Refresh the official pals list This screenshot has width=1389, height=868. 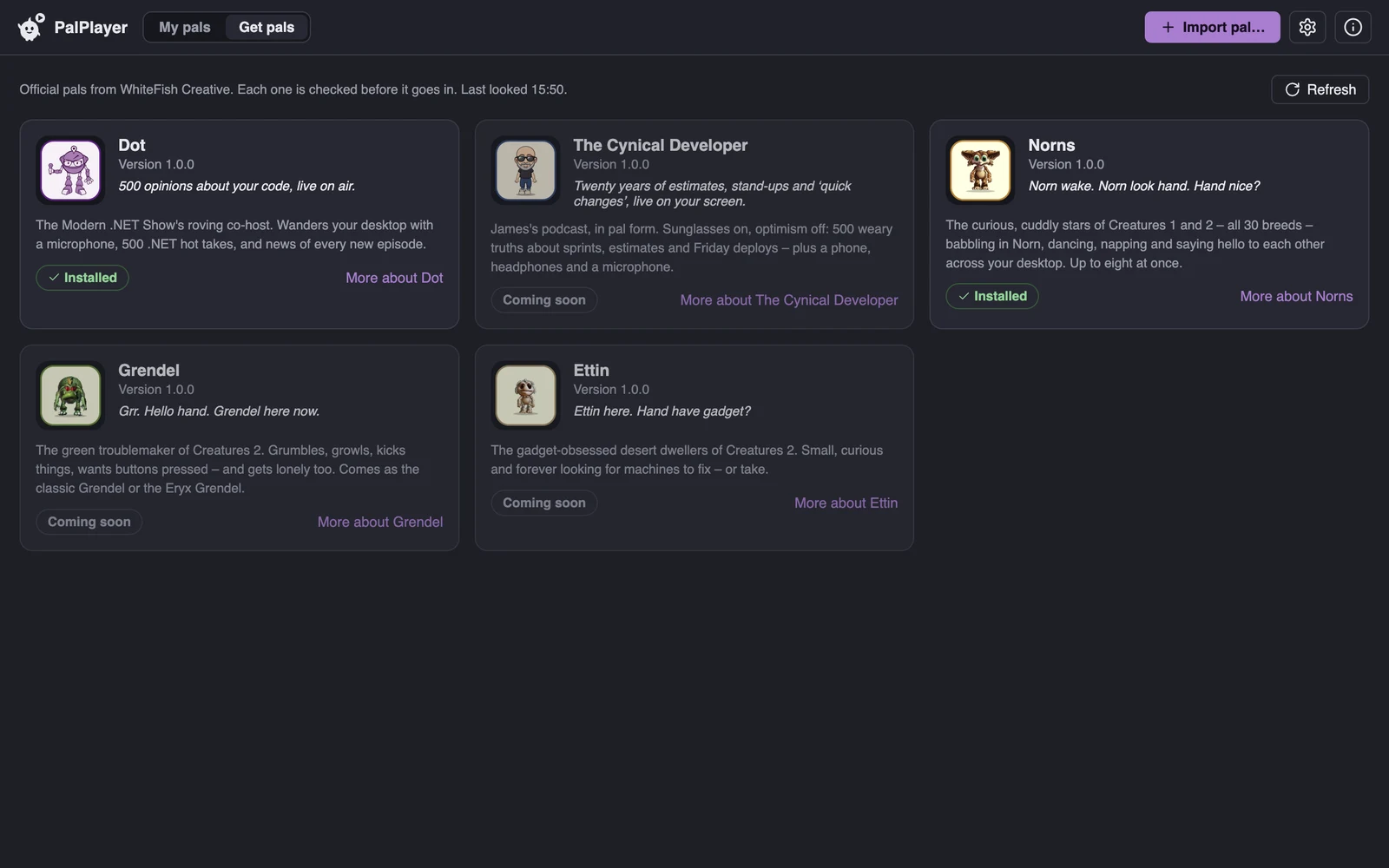point(1320,89)
